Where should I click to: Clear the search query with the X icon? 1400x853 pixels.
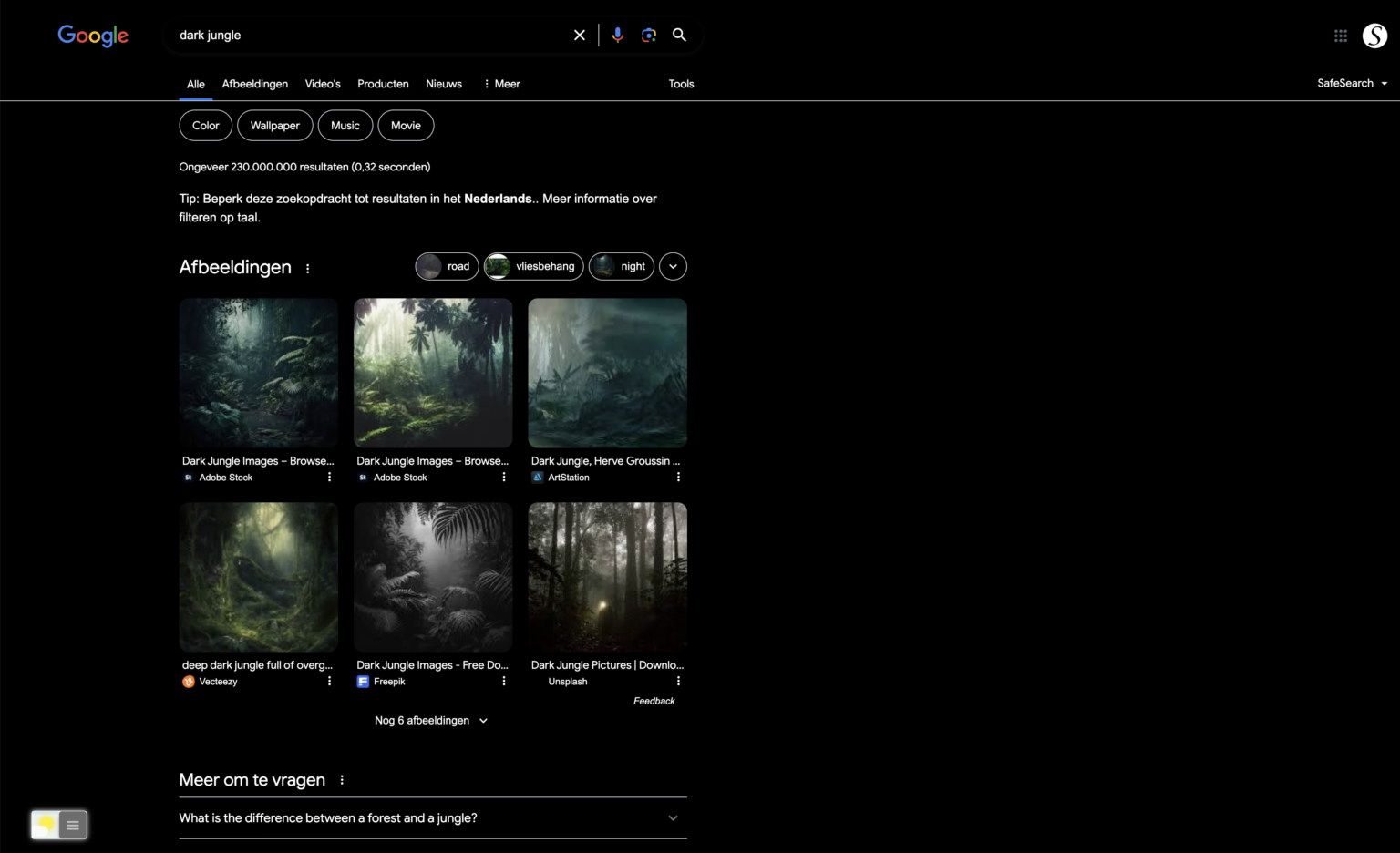[579, 35]
